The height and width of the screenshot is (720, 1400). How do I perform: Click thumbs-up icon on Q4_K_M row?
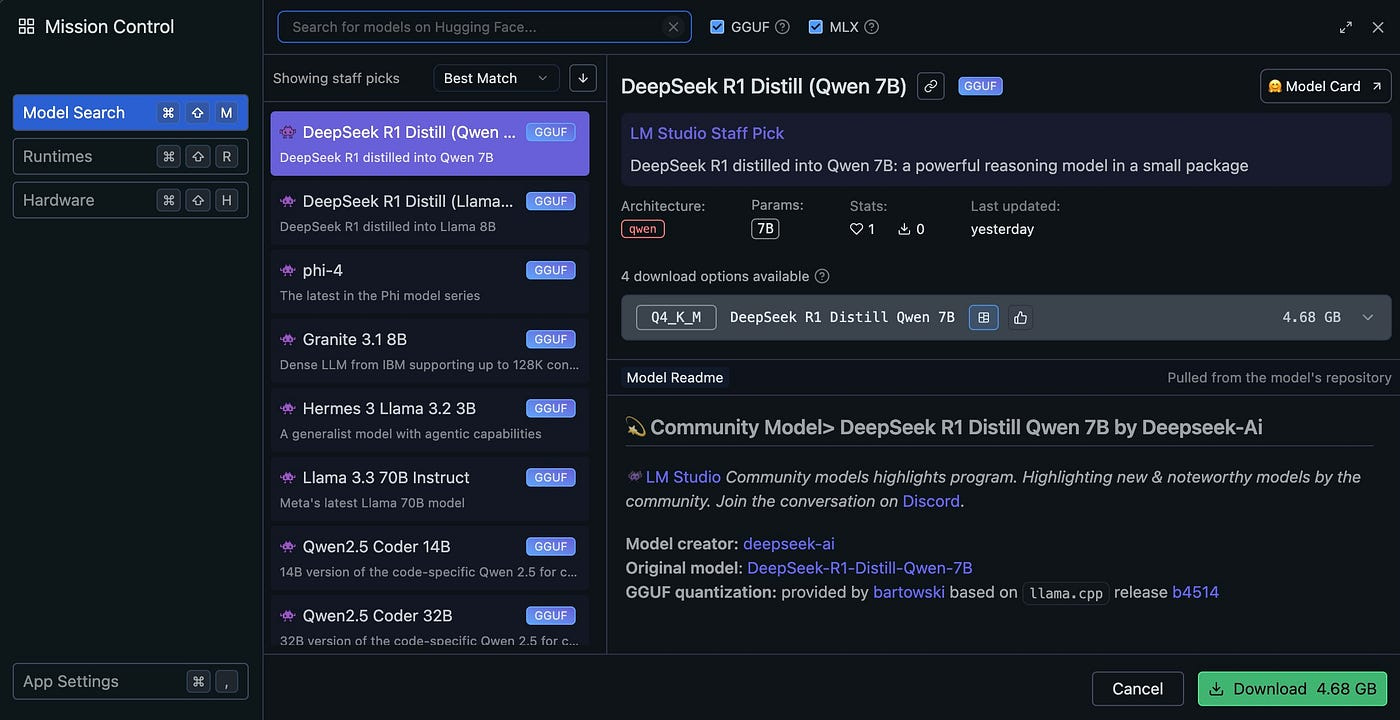point(1020,317)
